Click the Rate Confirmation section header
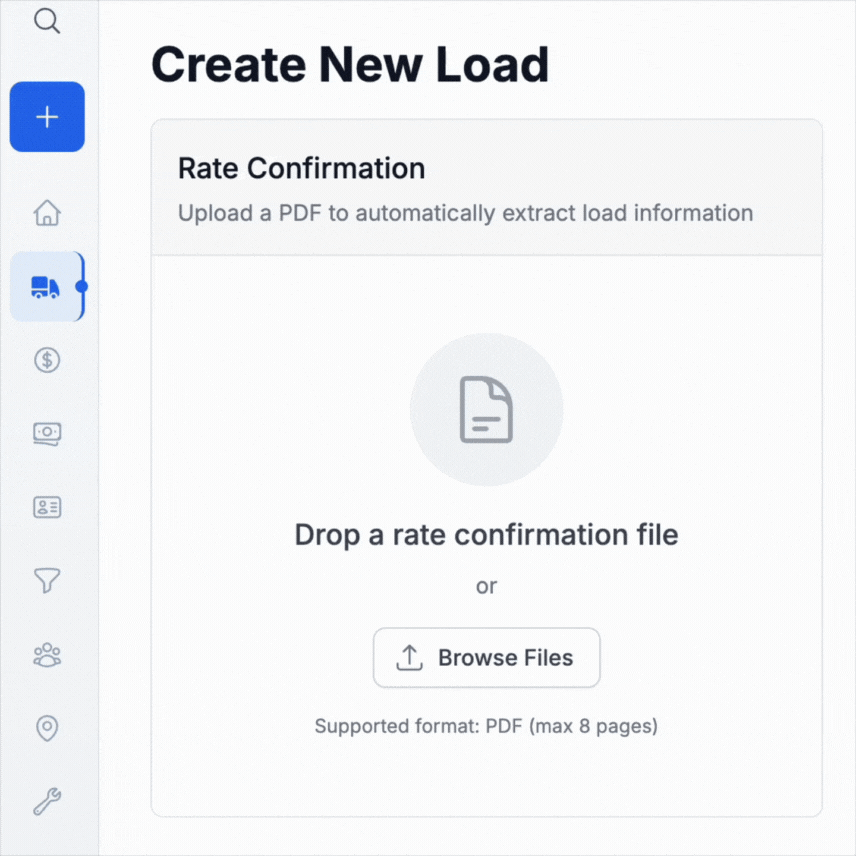856x856 pixels. (x=301, y=168)
